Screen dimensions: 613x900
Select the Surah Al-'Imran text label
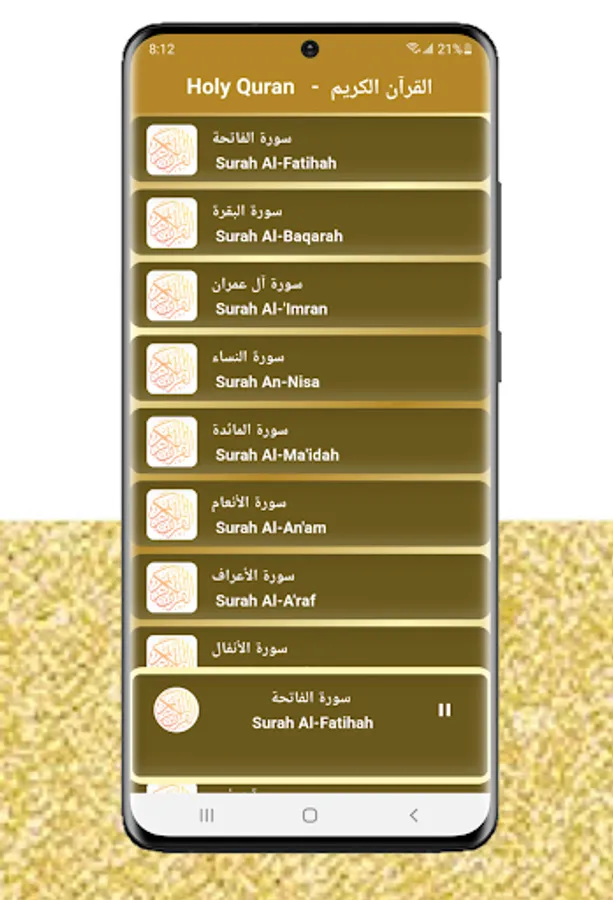point(271,309)
